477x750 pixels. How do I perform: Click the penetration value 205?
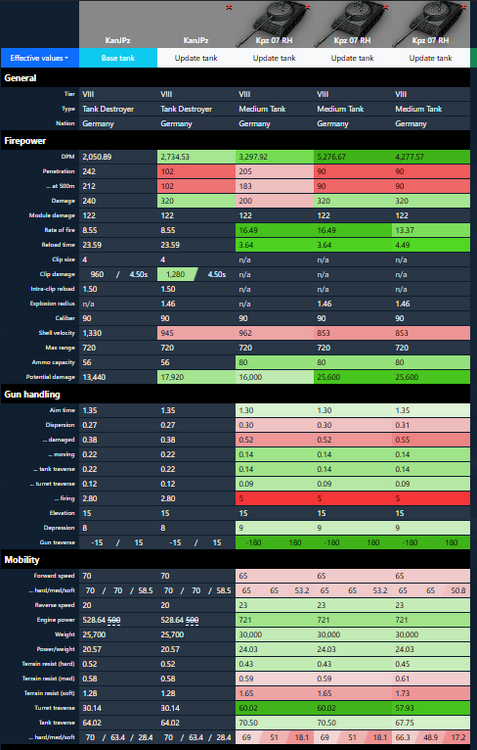(x=245, y=171)
